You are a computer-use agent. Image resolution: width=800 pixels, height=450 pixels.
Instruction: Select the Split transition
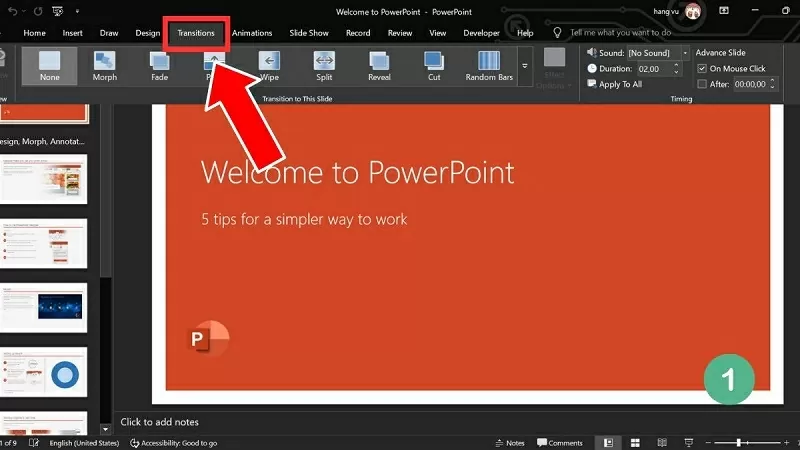[x=324, y=66]
